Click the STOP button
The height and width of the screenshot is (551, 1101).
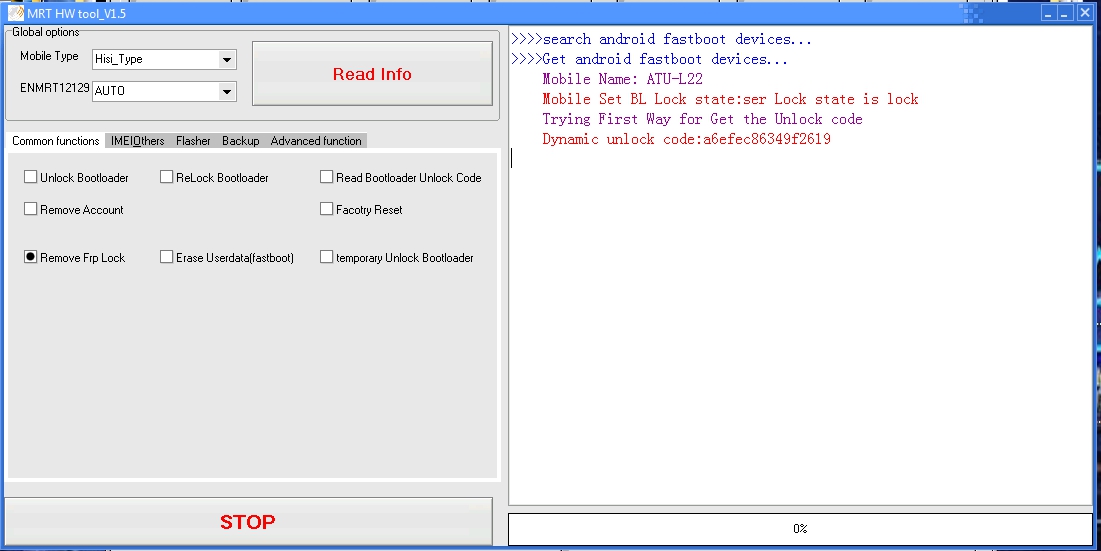[248, 522]
